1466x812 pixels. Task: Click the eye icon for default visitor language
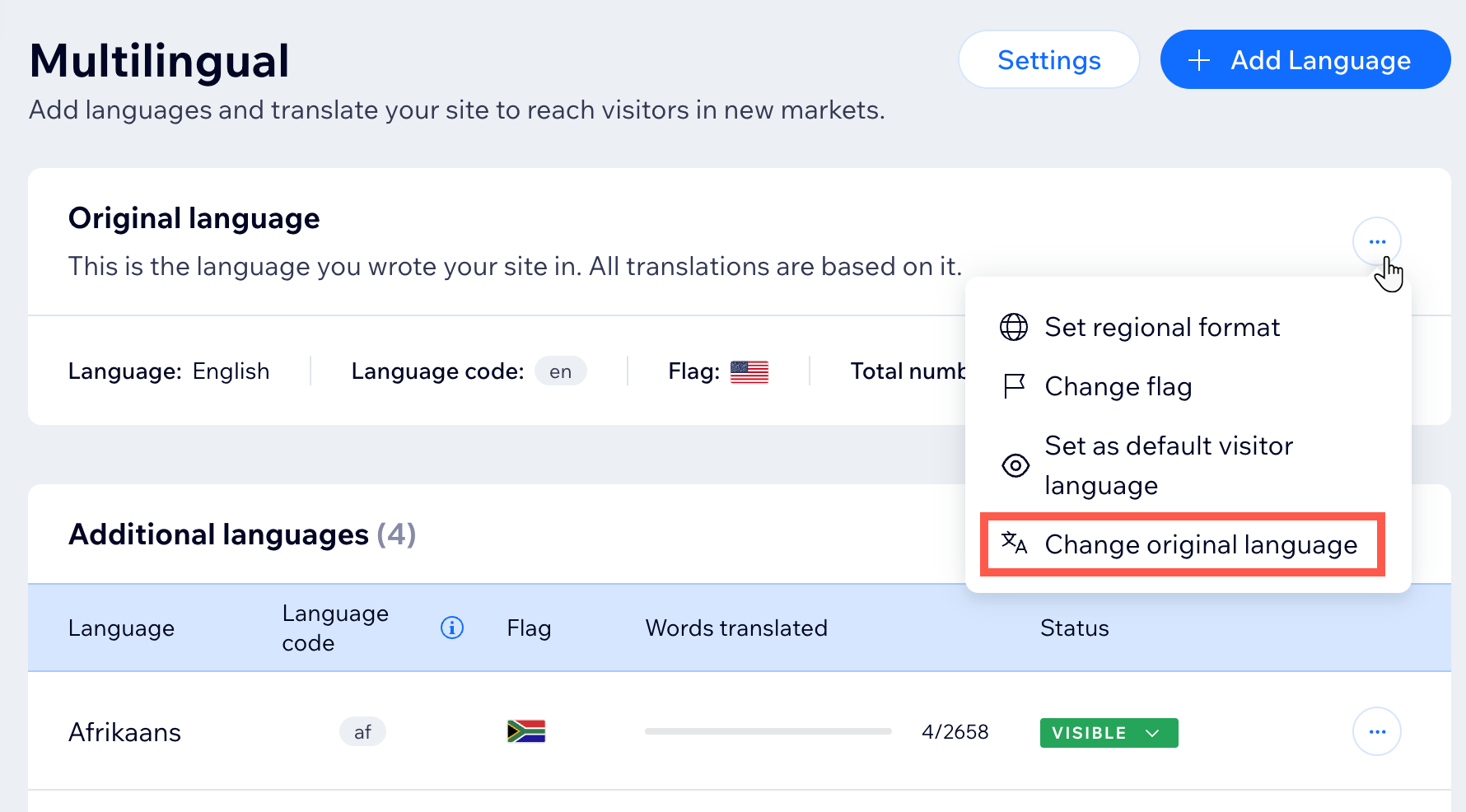tap(1015, 465)
